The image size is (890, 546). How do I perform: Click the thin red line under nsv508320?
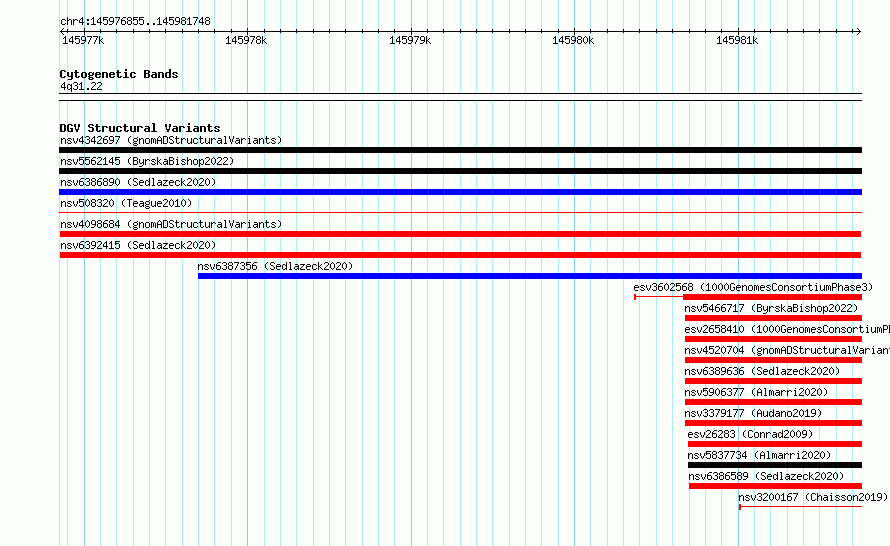tap(460, 213)
